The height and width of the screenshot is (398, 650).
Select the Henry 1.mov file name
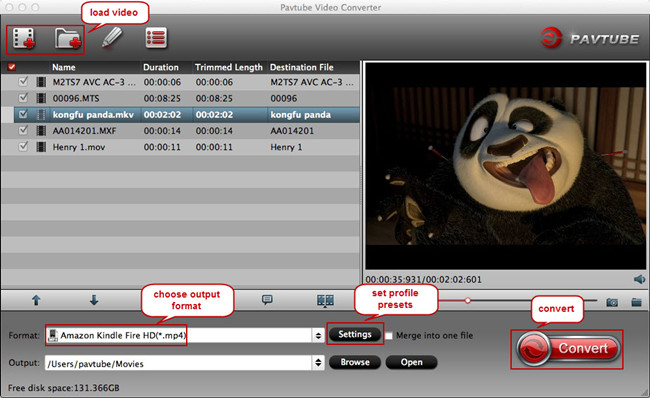[x=79, y=147]
